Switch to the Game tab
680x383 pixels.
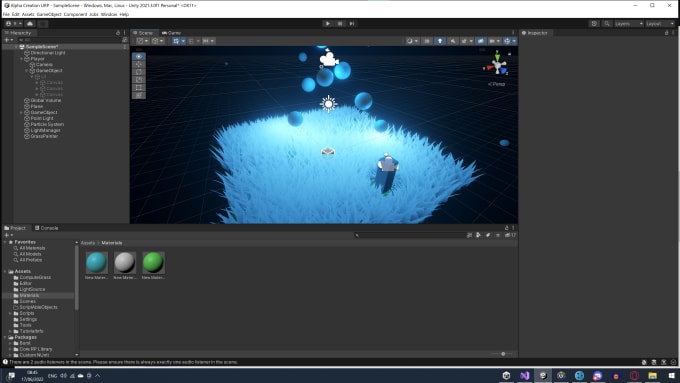click(171, 33)
